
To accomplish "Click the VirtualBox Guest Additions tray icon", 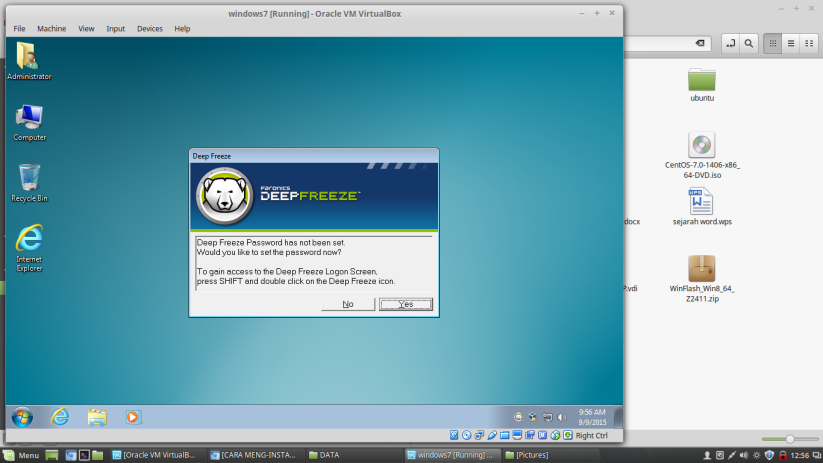I will coord(532,417).
